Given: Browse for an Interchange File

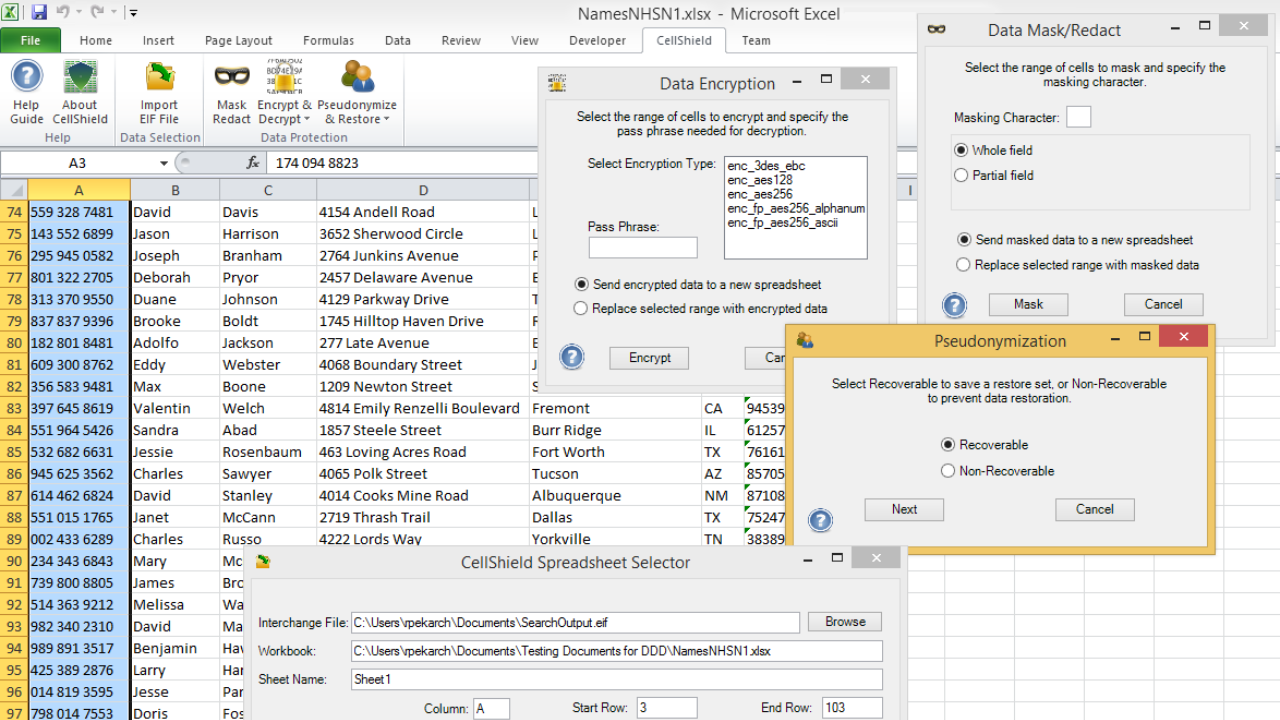Looking at the screenshot, I should point(845,622).
